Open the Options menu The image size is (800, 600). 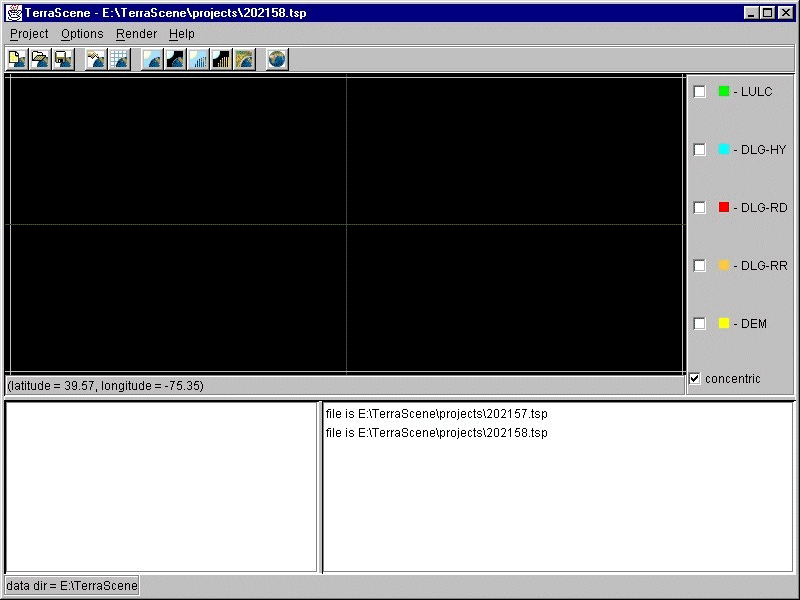[82, 34]
